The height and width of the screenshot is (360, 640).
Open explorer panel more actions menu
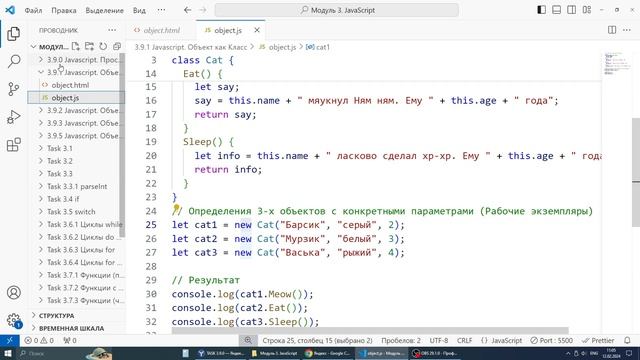pos(112,30)
